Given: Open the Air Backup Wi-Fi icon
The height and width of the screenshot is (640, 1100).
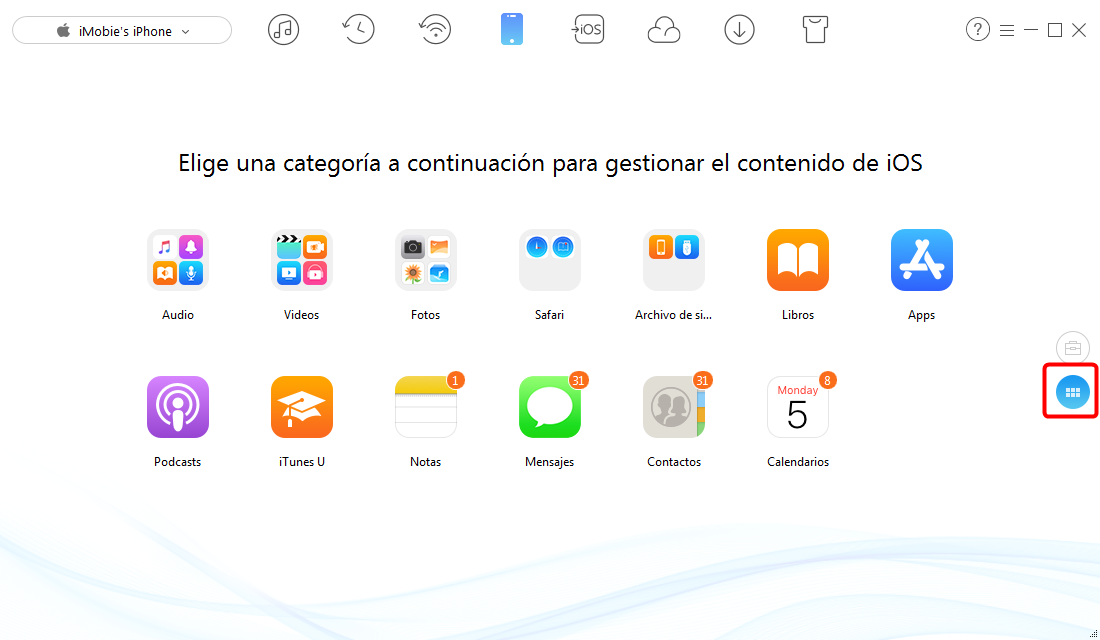Looking at the screenshot, I should (435, 30).
